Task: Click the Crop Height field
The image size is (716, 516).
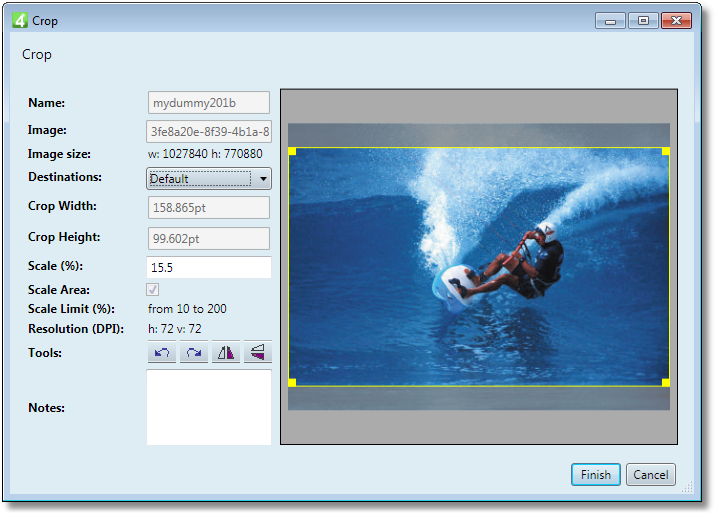Action: (x=209, y=239)
